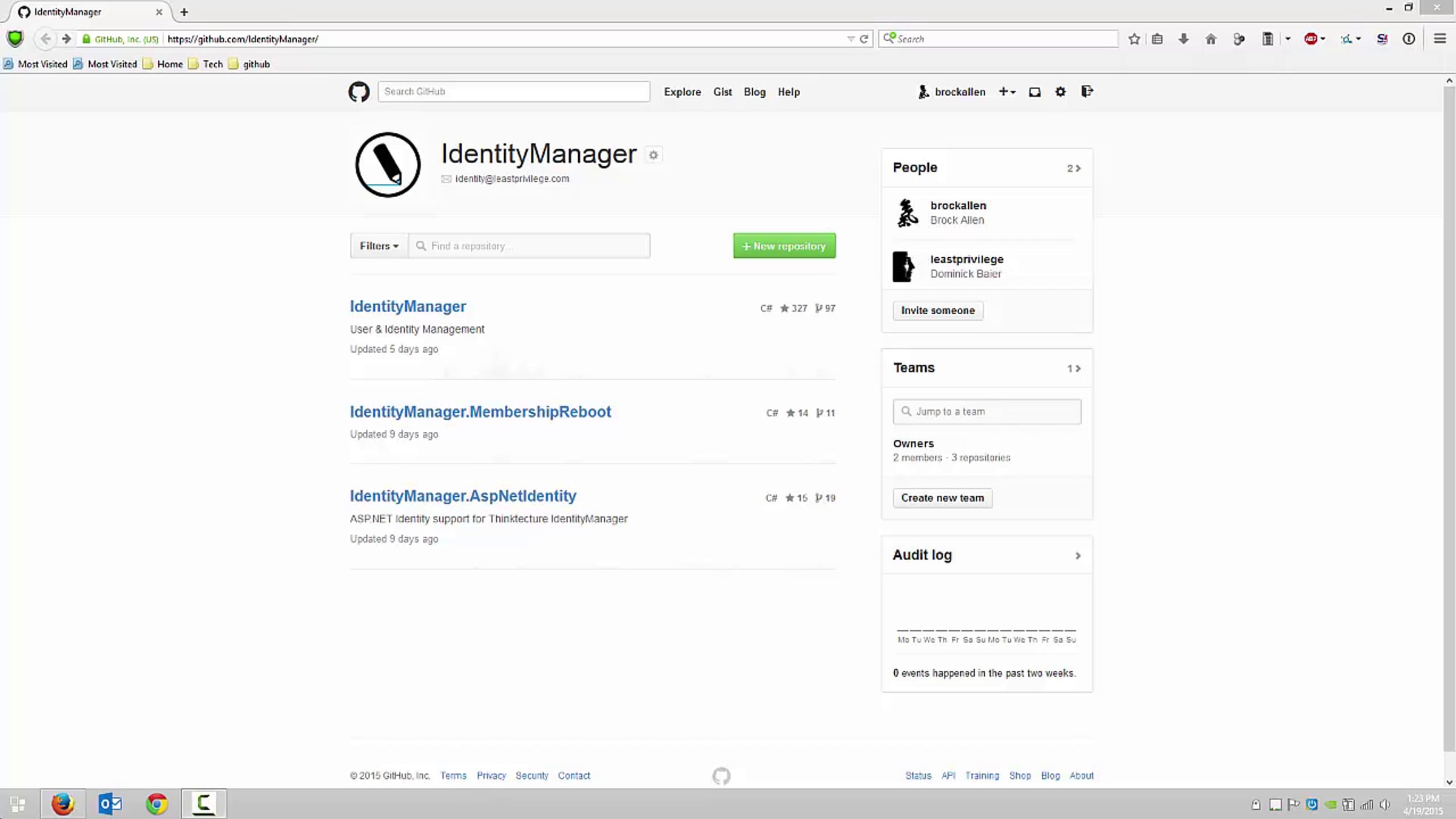This screenshot has height=819, width=1456.
Task: Open the IdentityManager.AspNetIdentity repository
Action: tap(463, 496)
